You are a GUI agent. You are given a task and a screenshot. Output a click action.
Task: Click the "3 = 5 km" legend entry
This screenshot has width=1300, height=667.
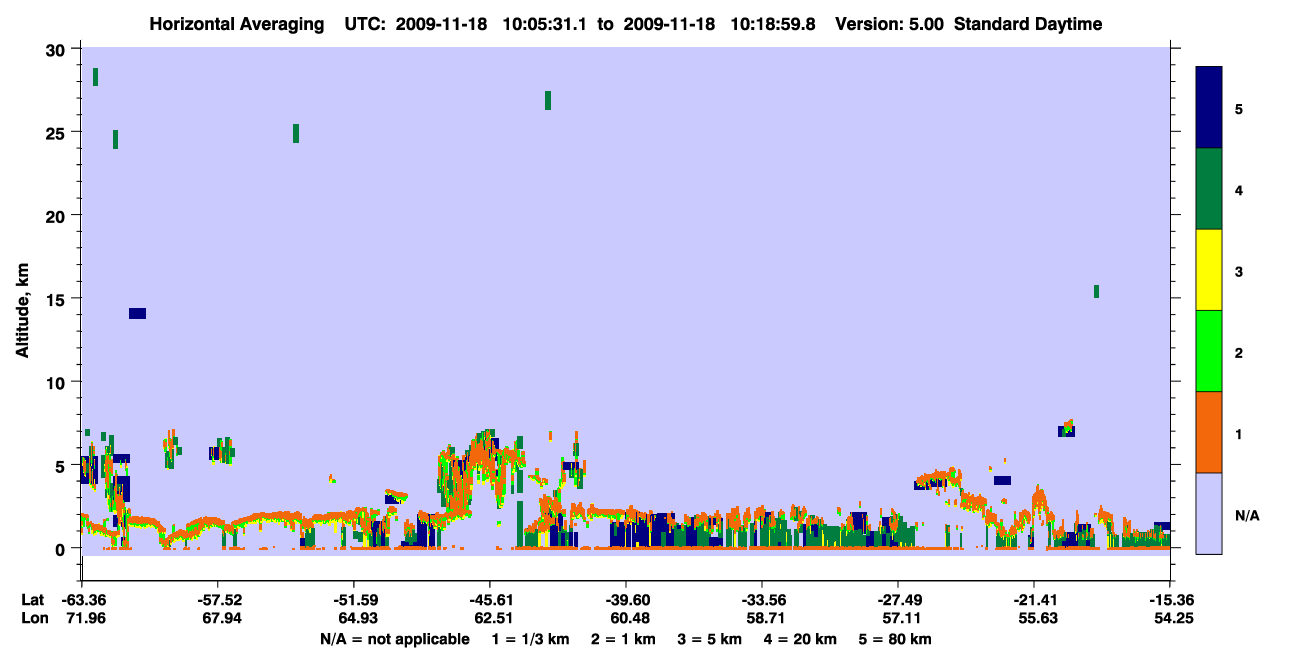click(x=710, y=639)
